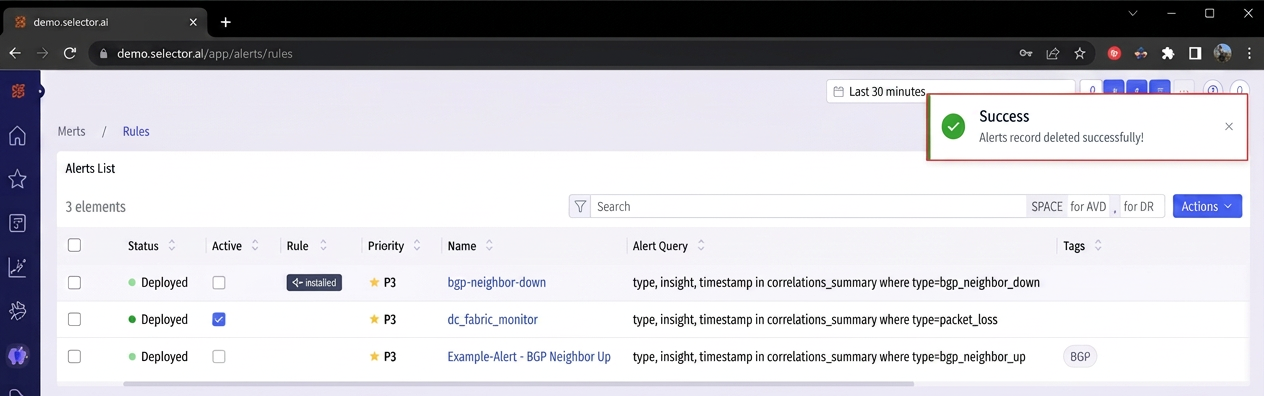
Task: Click the horizontal table scrollbar
Action: 518,384
